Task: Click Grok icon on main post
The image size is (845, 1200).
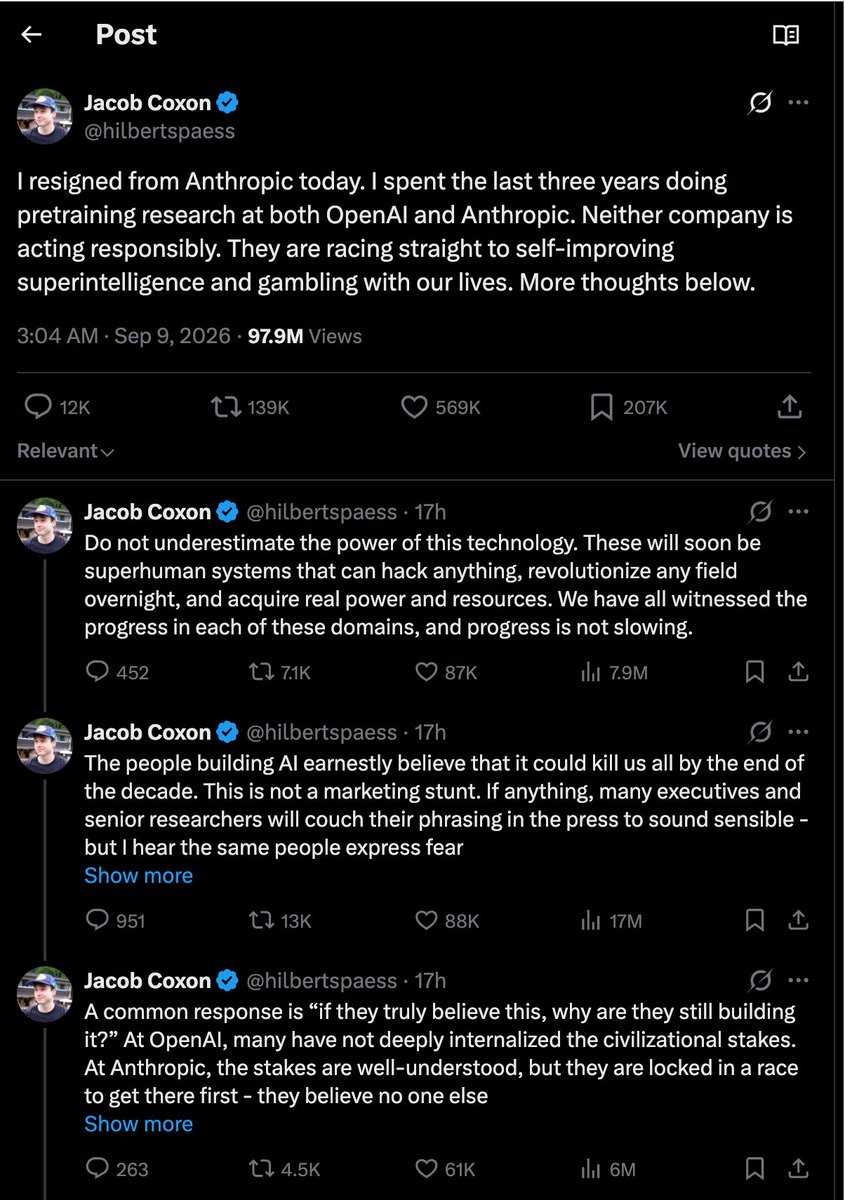Action: [760, 103]
